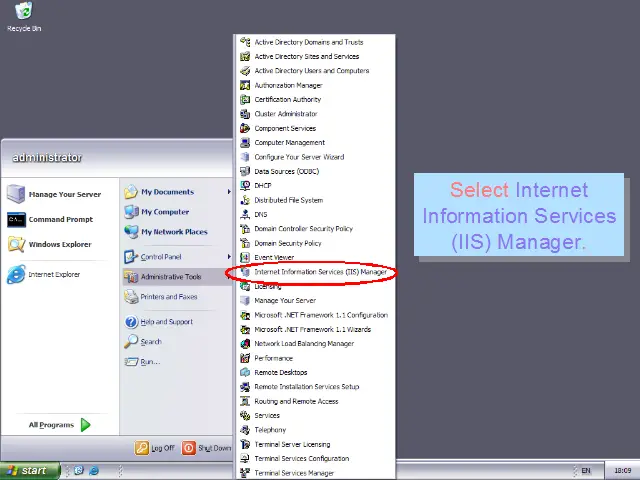Screen dimensions: 640x480
Task: Launch Internet Explorer from quick launch bar
Action: (x=93, y=471)
